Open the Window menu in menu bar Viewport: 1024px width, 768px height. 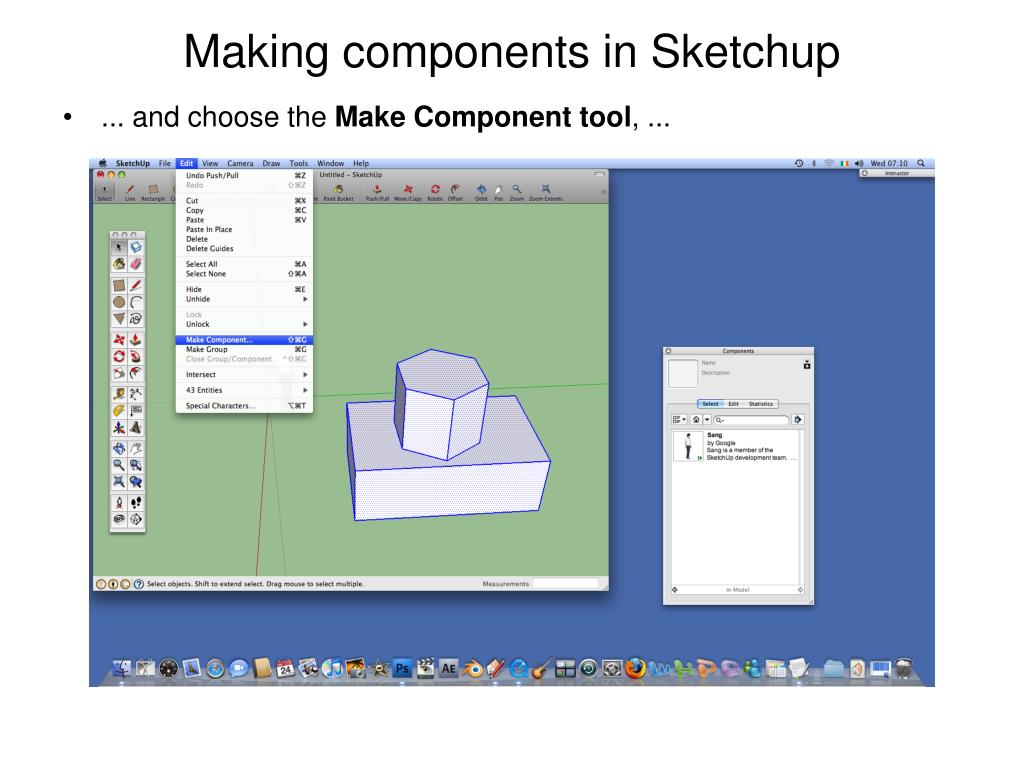[x=330, y=163]
